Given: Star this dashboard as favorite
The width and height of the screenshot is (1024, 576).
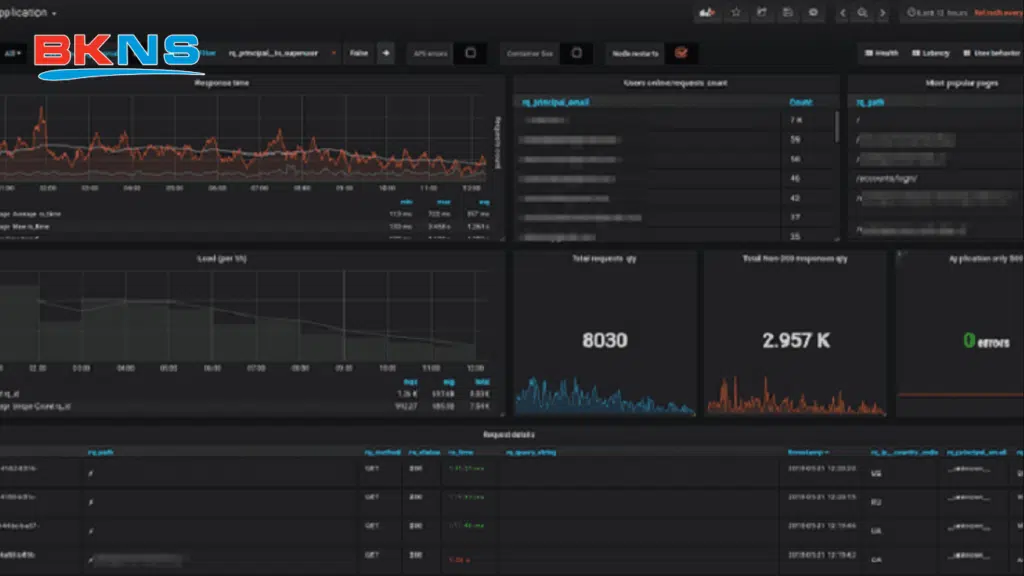Looking at the screenshot, I should click(735, 12).
